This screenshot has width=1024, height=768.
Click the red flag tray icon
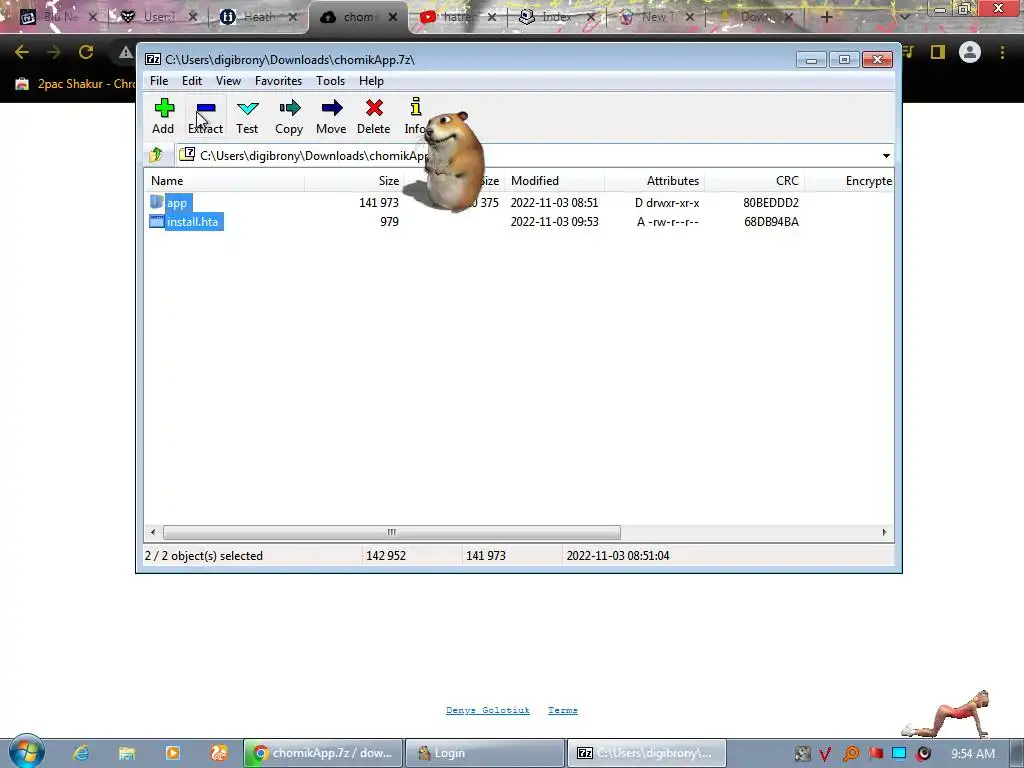[x=875, y=754]
